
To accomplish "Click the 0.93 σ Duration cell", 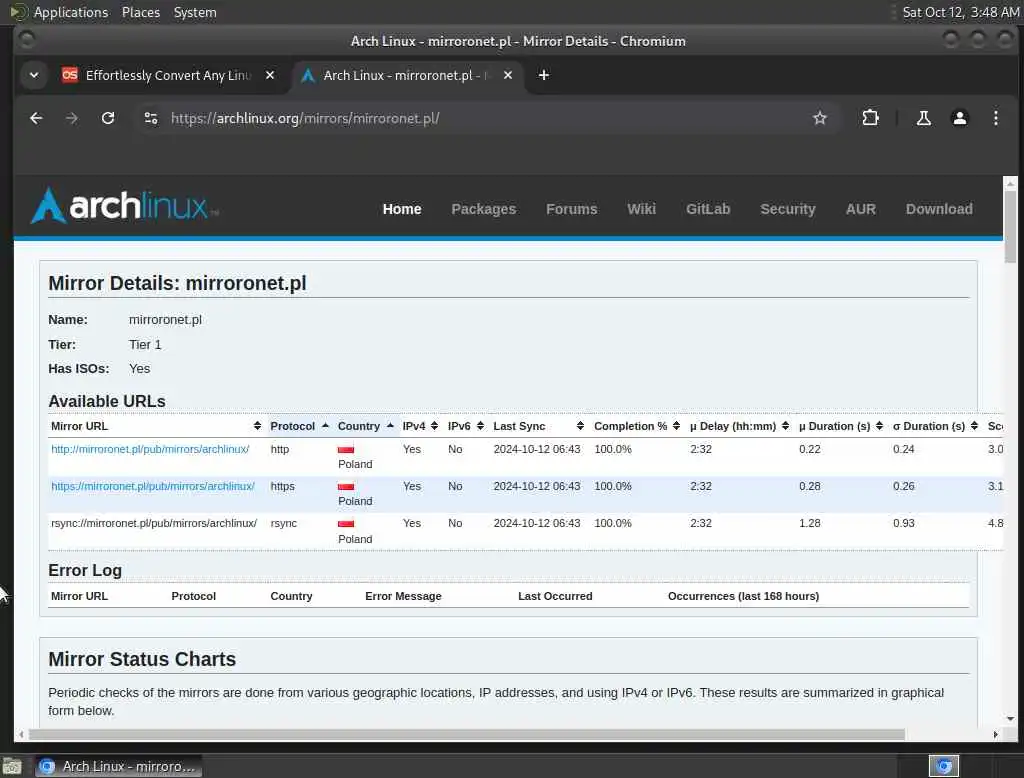I will point(904,524).
